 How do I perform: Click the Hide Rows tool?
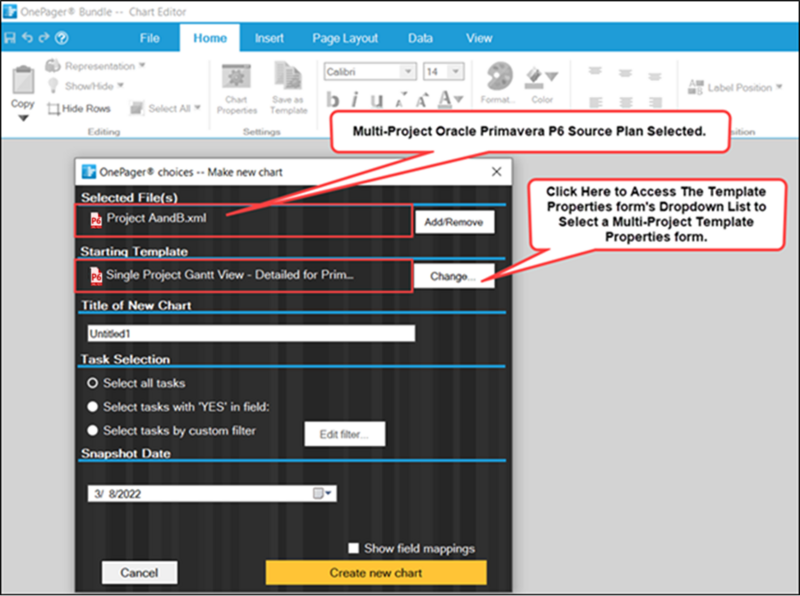79,108
